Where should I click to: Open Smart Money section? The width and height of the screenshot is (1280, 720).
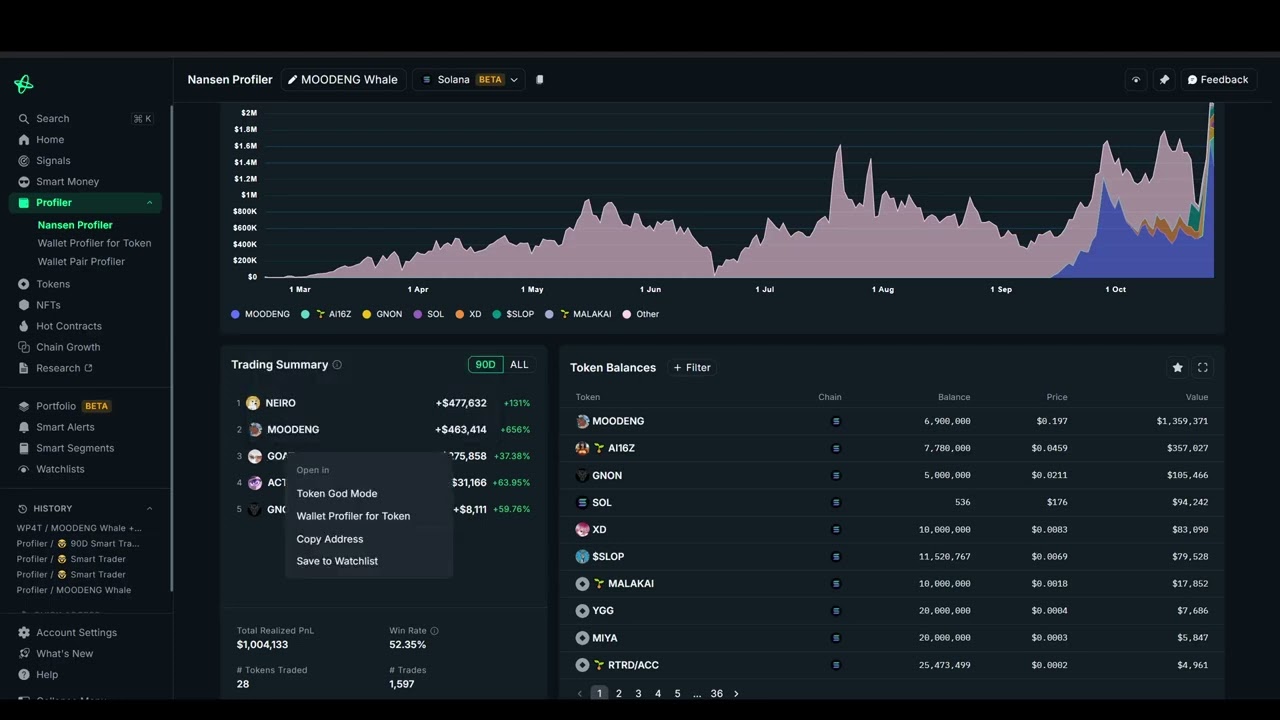(x=67, y=182)
